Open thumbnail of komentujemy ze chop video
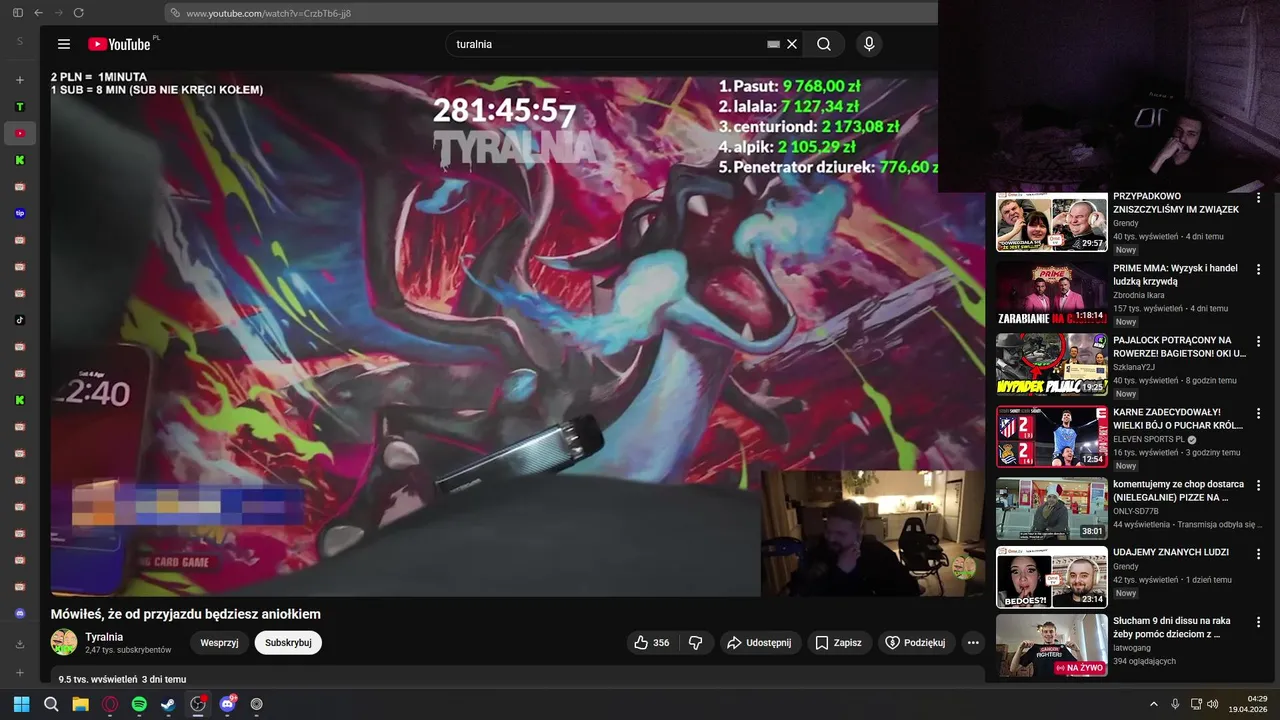 pos(1051,509)
